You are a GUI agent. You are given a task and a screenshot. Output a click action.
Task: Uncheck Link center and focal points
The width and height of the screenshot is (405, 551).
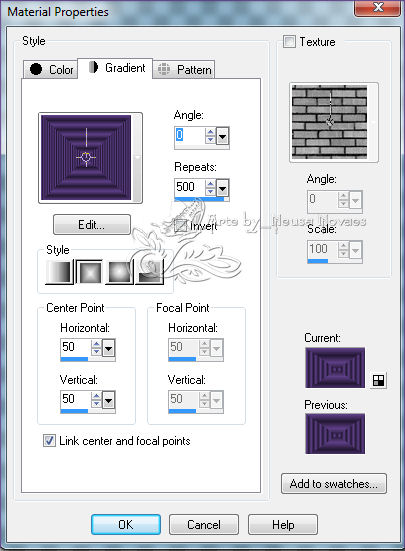[49, 440]
